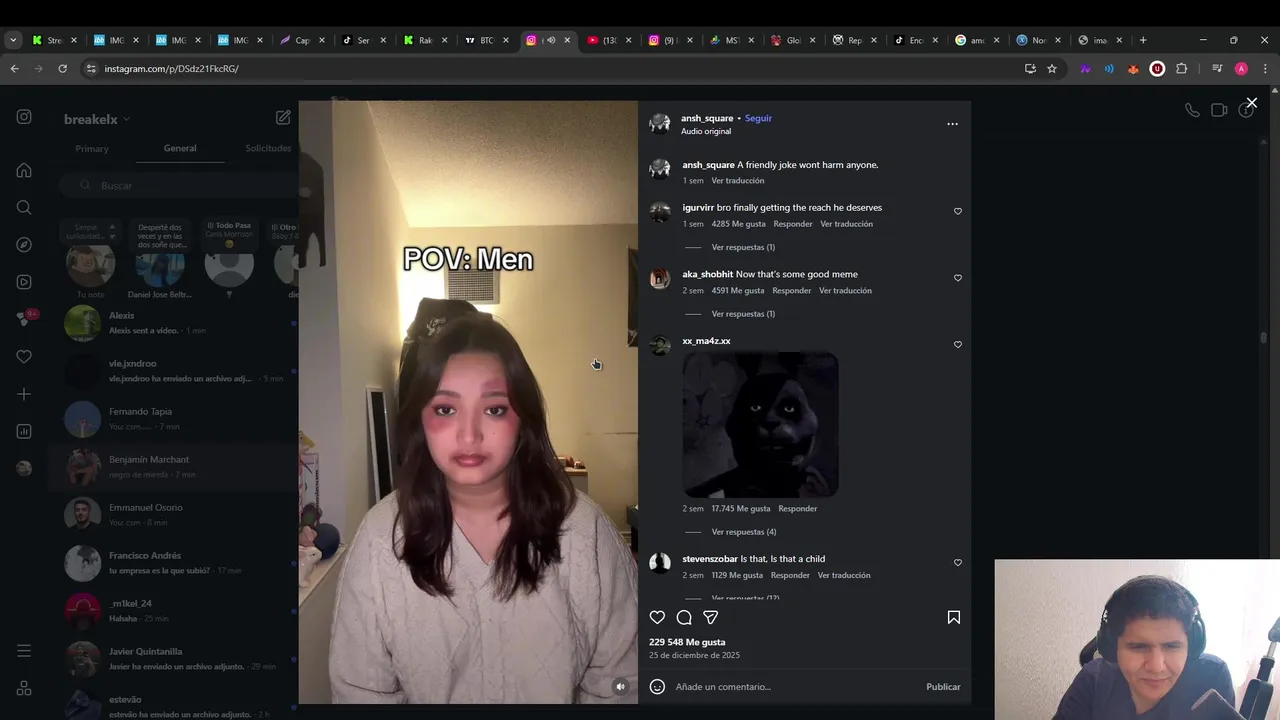Like igurvirr's comment

[x=958, y=212]
